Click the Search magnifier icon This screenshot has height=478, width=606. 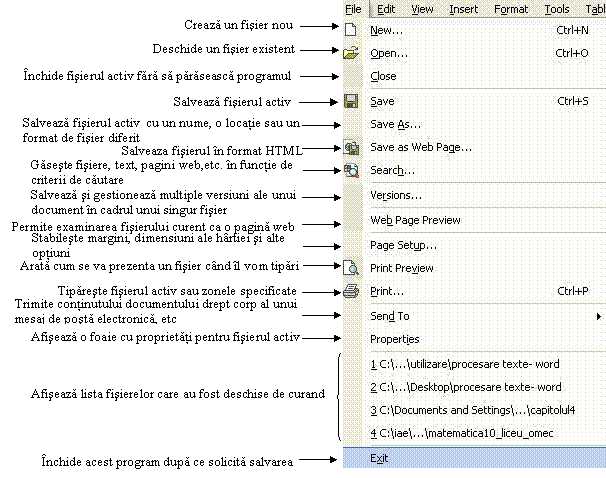[x=351, y=170]
